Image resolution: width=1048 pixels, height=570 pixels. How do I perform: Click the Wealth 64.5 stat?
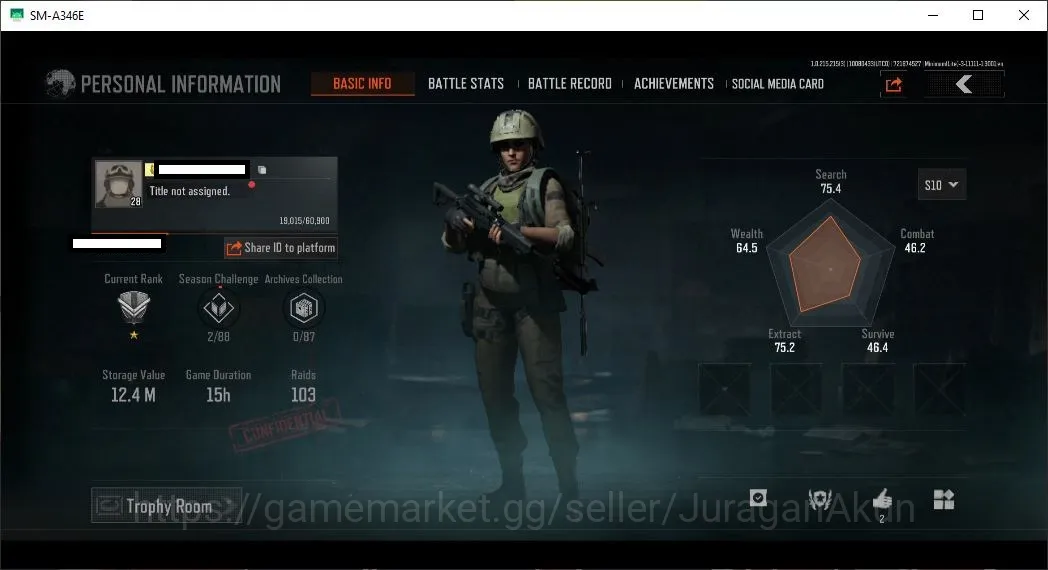tap(747, 241)
